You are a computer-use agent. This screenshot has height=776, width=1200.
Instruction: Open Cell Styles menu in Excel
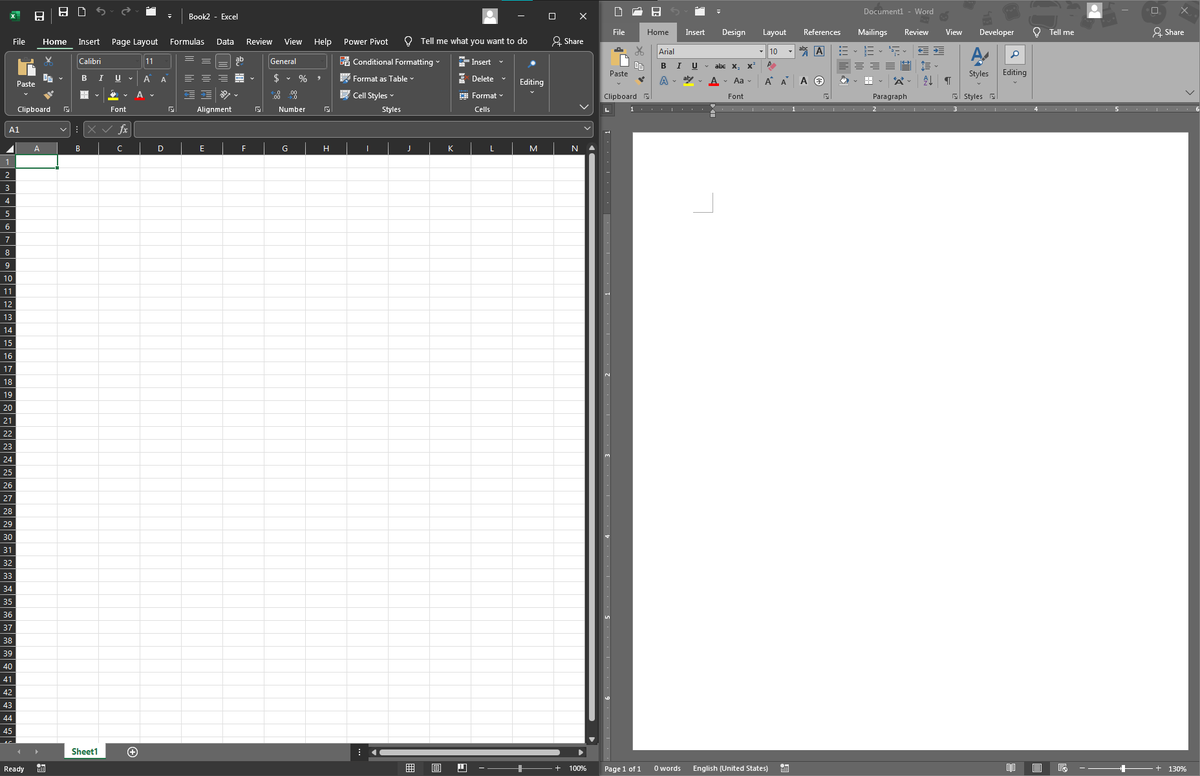[365, 95]
